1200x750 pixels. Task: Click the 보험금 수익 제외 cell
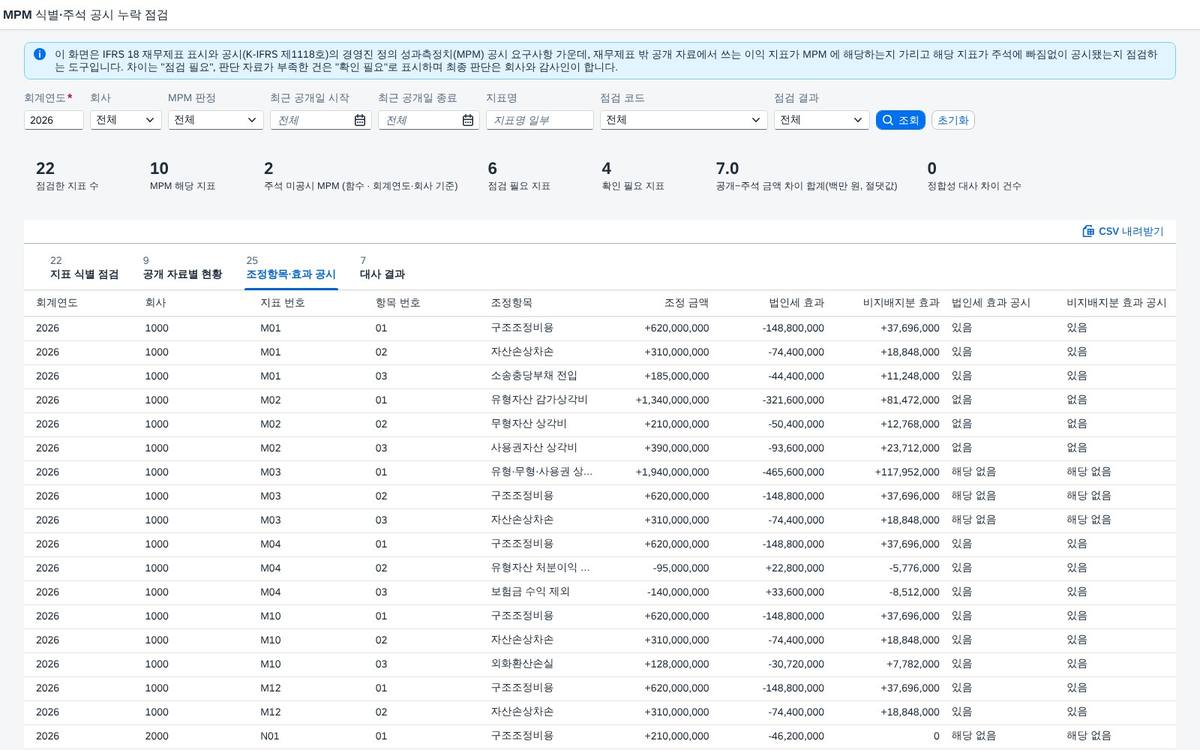click(530, 592)
